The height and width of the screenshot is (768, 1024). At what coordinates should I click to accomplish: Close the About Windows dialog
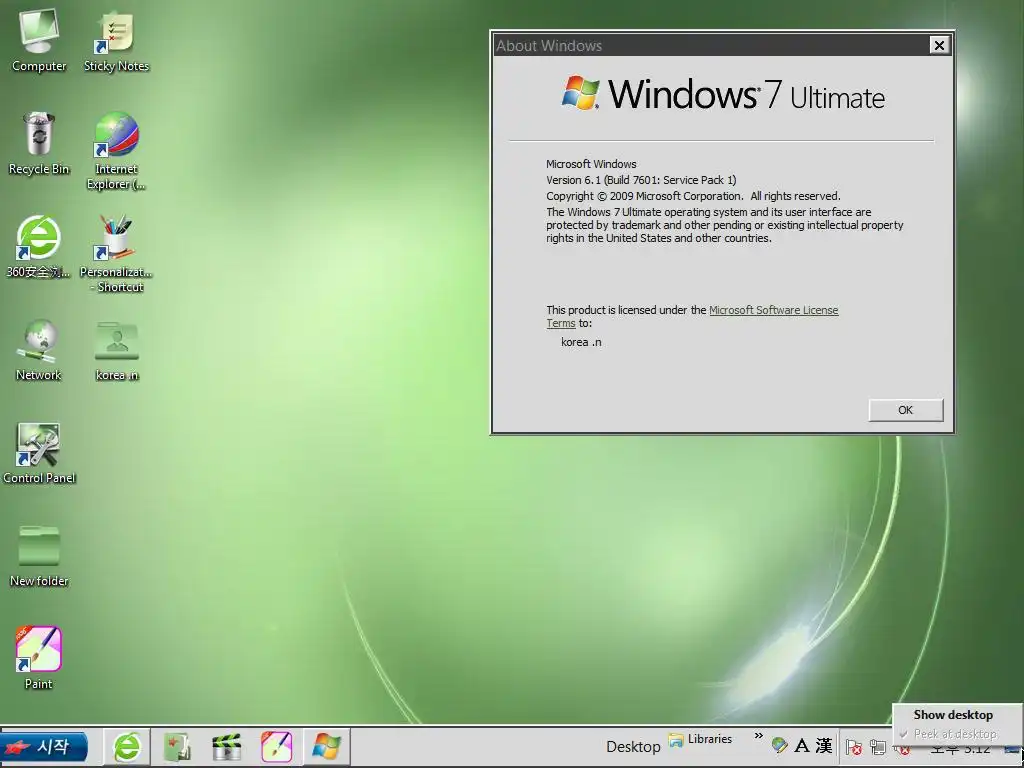[938, 45]
